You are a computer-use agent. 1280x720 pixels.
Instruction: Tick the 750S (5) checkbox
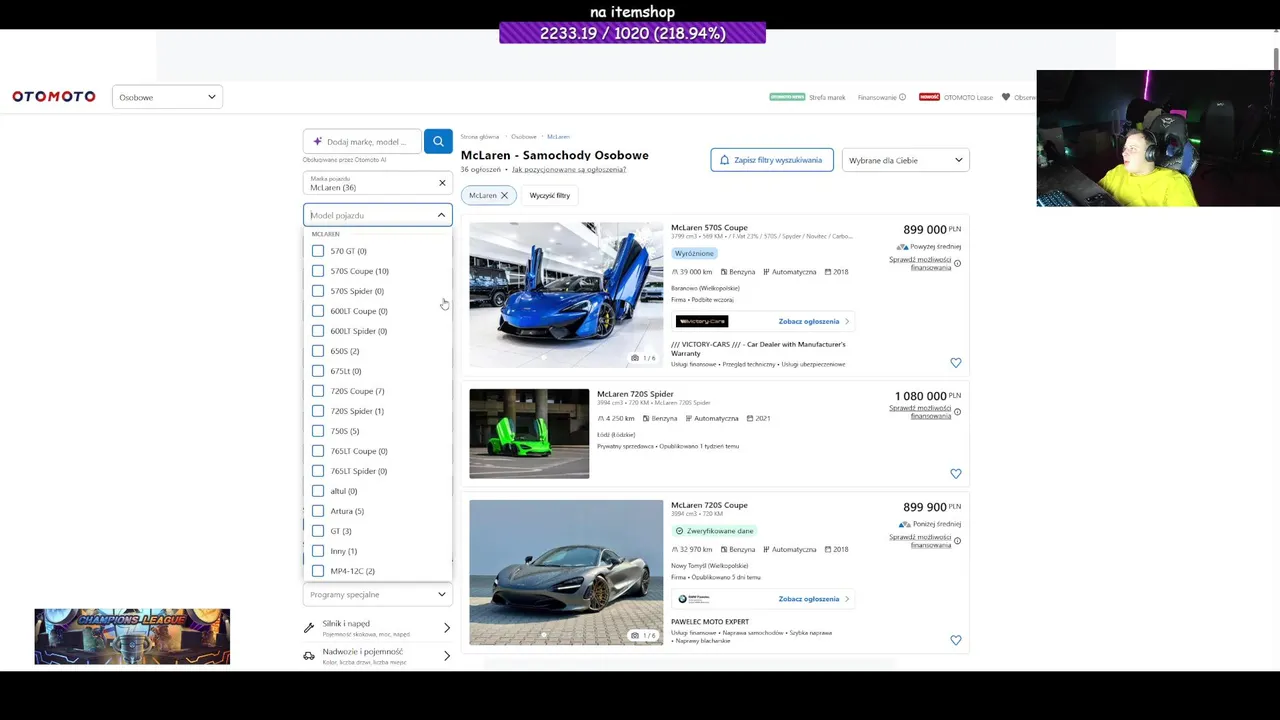318,431
